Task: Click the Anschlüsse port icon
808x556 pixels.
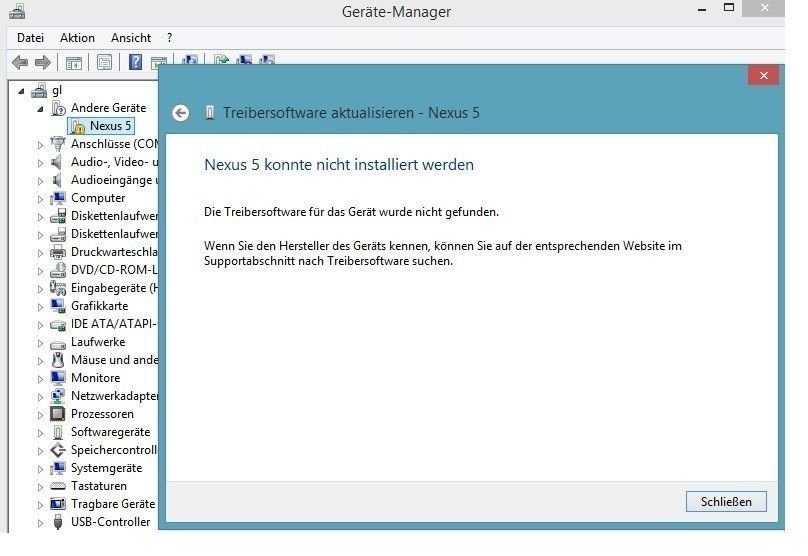Action: click(x=58, y=144)
